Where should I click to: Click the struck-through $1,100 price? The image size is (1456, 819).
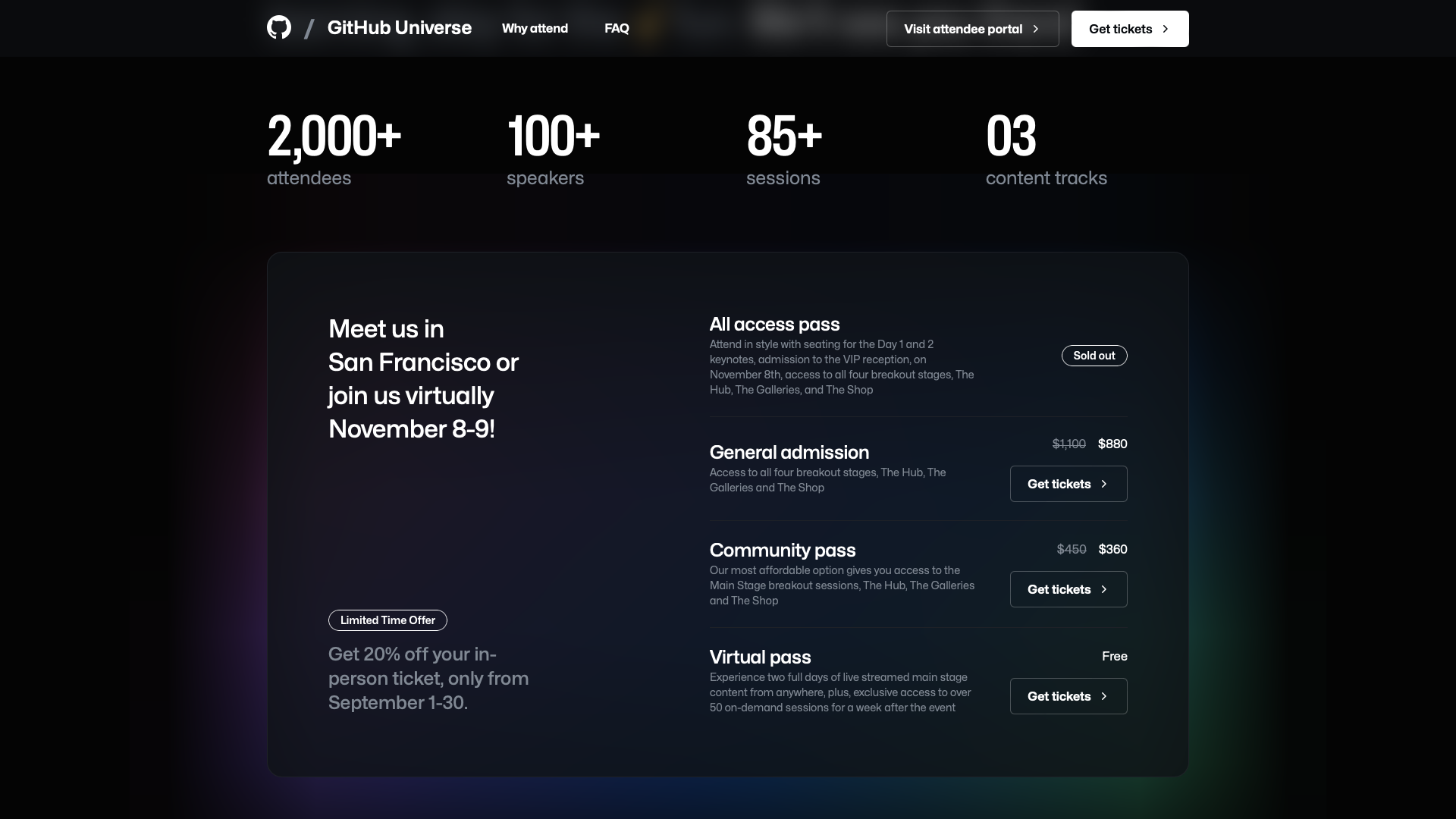1068,444
